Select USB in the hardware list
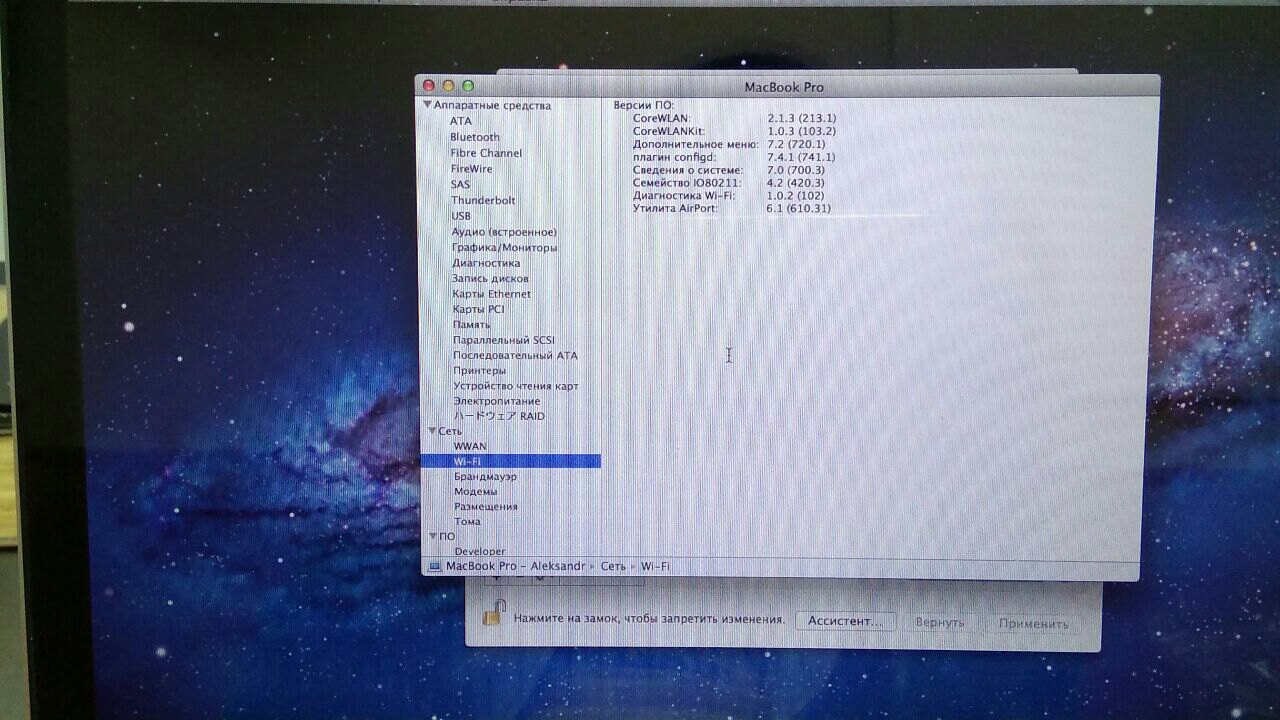1280x720 pixels. pyautogui.click(x=461, y=216)
